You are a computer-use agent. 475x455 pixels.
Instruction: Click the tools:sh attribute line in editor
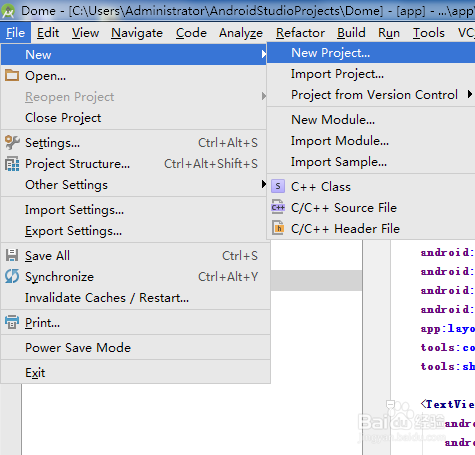[x=448, y=367]
